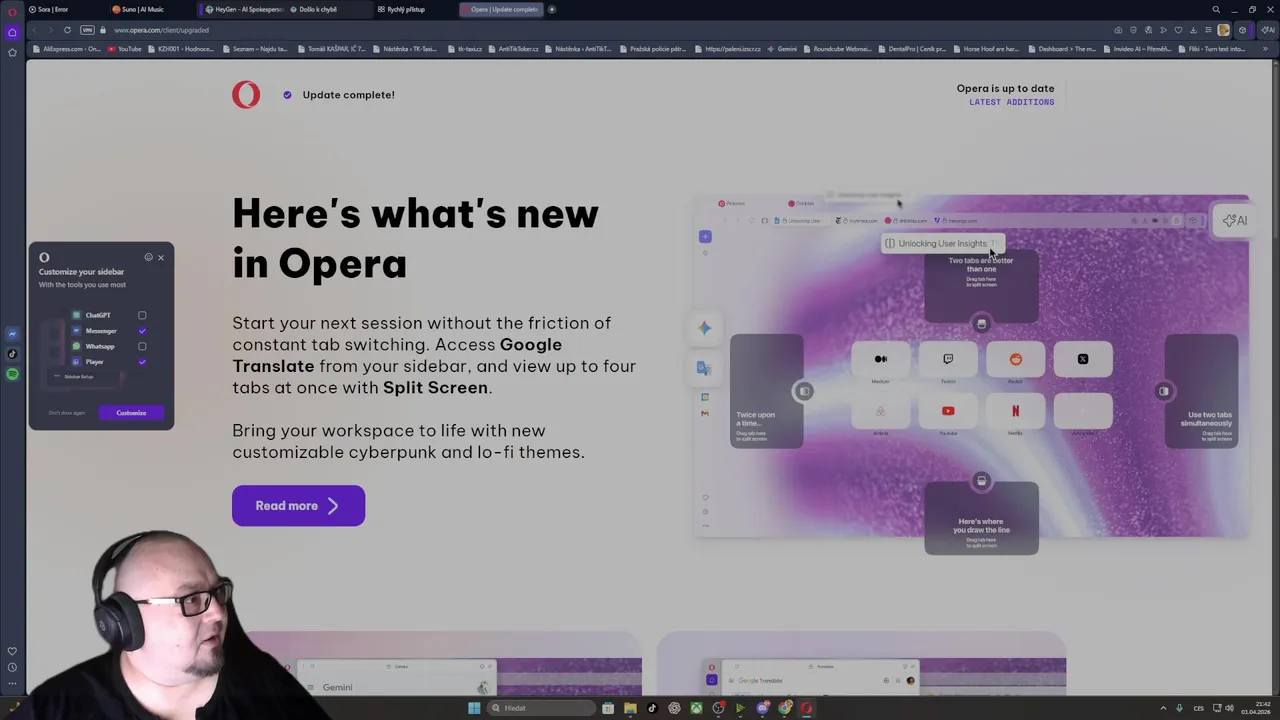The height and width of the screenshot is (720, 1280).
Task: Expand the bookmarks bar overflow chevron
Action: pyautogui.click(x=1265, y=49)
